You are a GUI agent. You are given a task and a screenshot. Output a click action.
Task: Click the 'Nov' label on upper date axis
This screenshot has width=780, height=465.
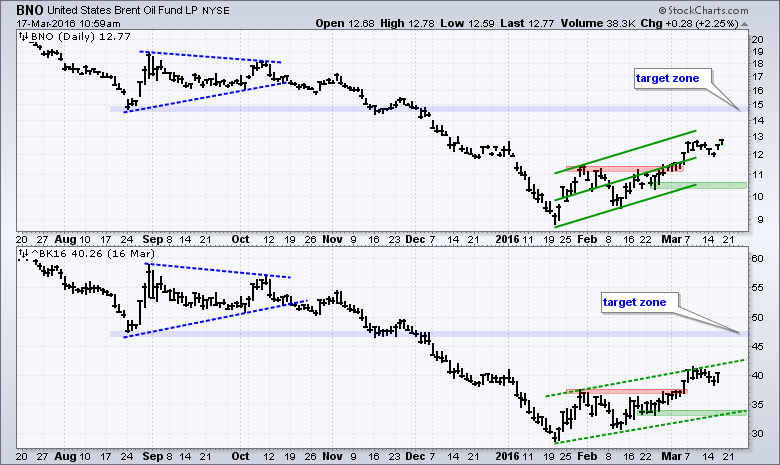pyautogui.click(x=332, y=239)
